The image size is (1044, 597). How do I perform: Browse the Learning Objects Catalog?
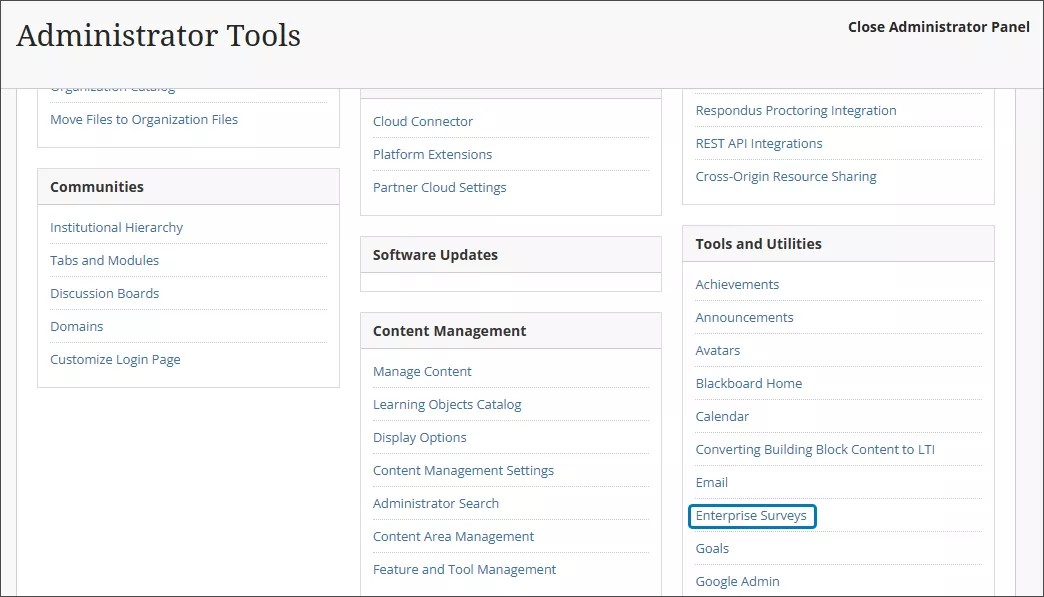point(447,404)
